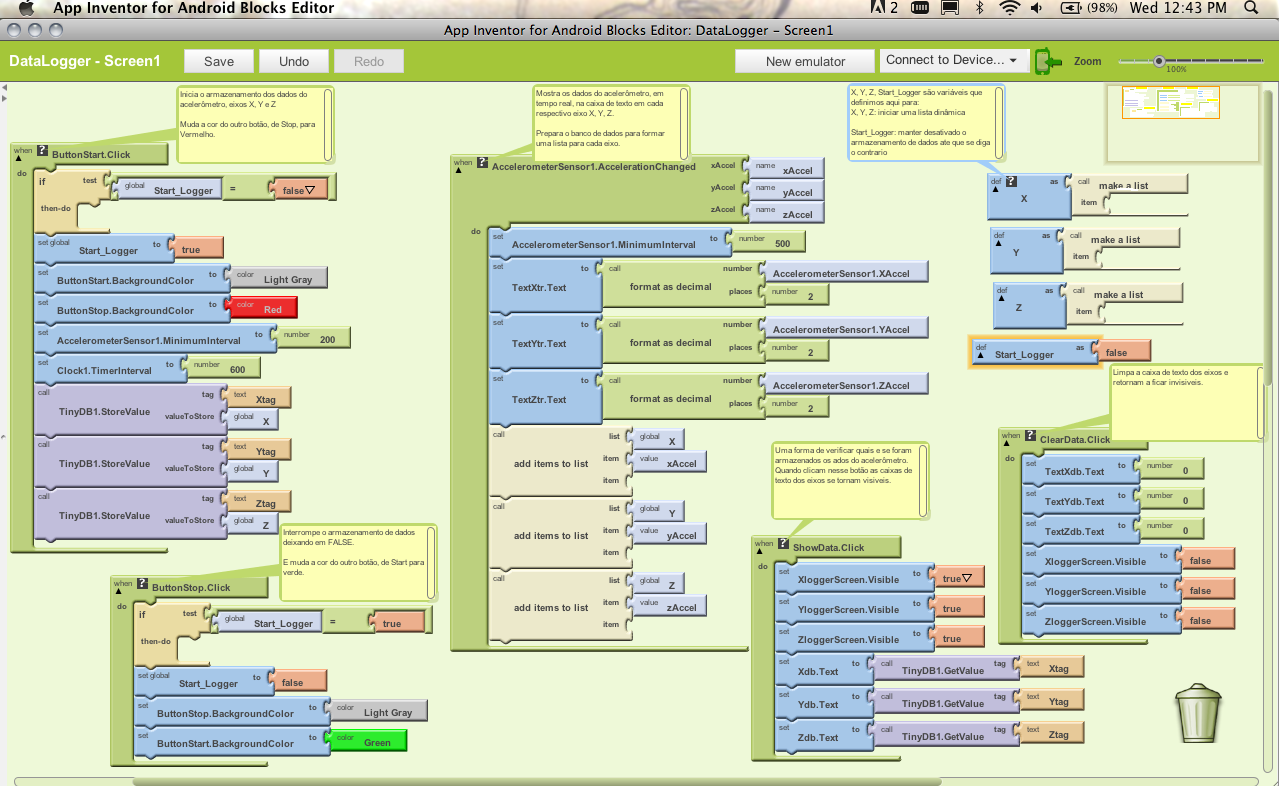The image size is (1279, 786).
Task: Click the Save button
Action: [219, 61]
